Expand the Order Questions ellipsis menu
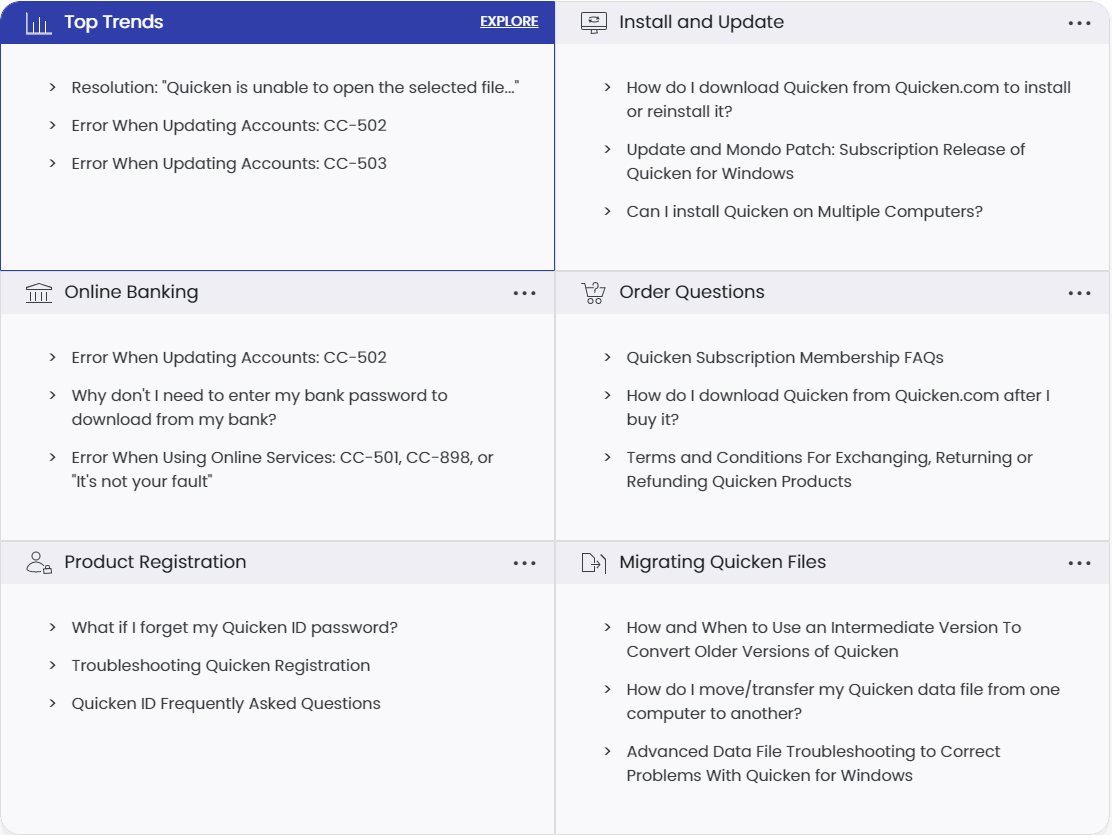Image resolution: width=1112 pixels, height=835 pixels. coord(1079,293)
